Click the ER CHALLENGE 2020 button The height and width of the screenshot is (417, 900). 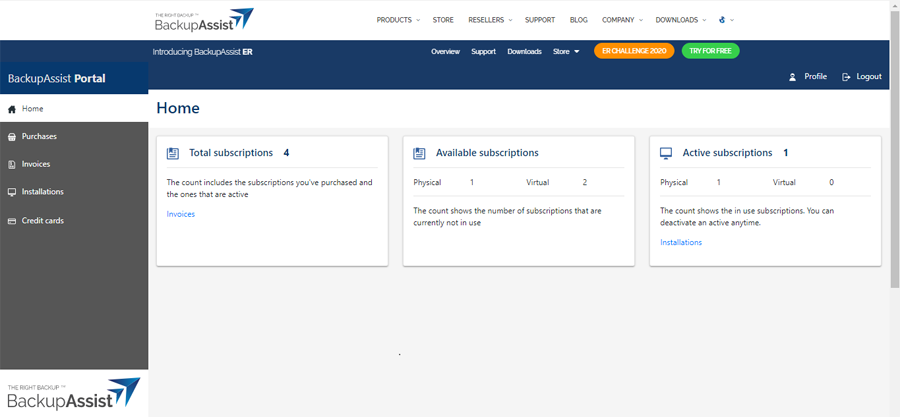(x=634, y=51)
